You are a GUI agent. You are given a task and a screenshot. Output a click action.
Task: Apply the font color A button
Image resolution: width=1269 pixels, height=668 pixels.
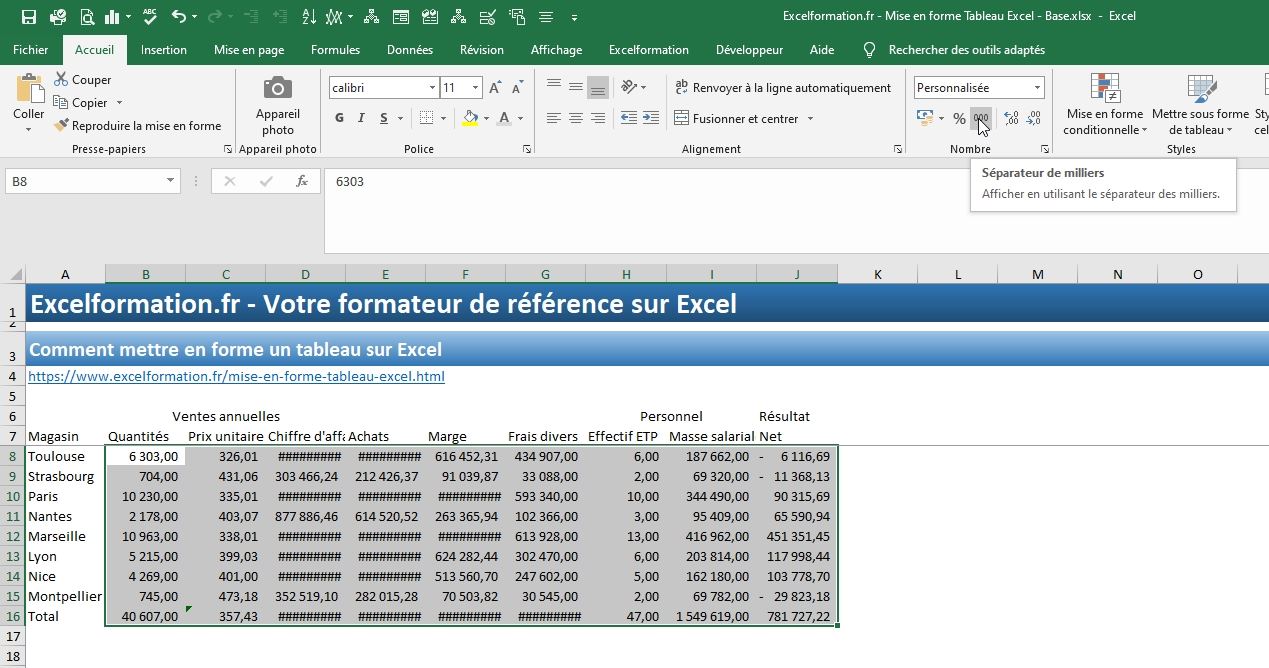[x=505, y=118]
